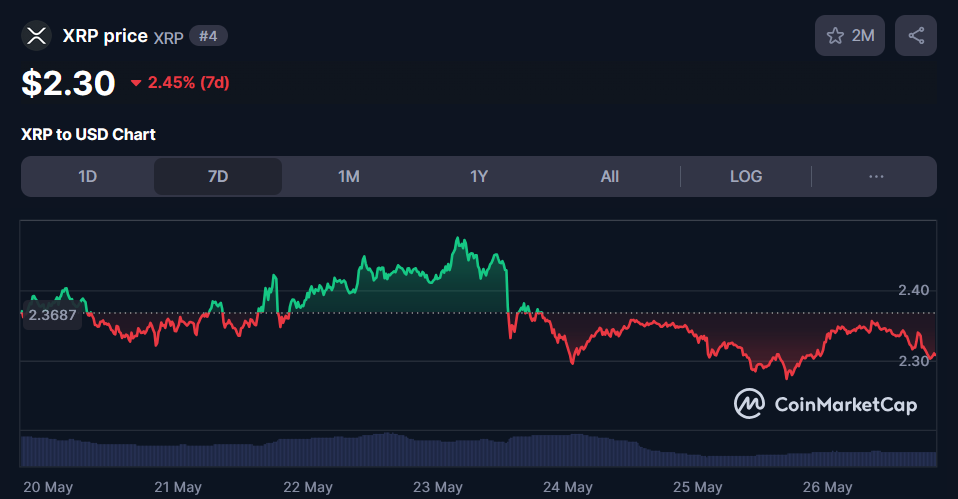Open the more options ellipsis menu
This screenshot has width=958, height=499.
click(x=876, y=177)
